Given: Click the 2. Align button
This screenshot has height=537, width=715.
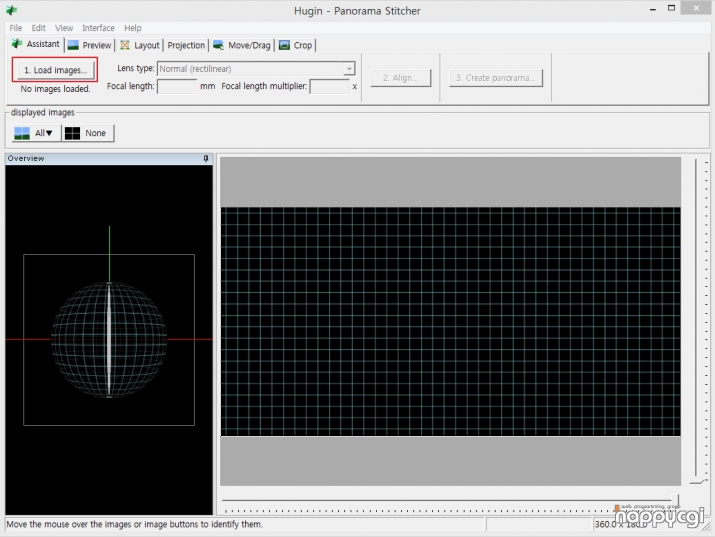Looking at the screenshot, I should pyautogui.click(x=400, y=78).
